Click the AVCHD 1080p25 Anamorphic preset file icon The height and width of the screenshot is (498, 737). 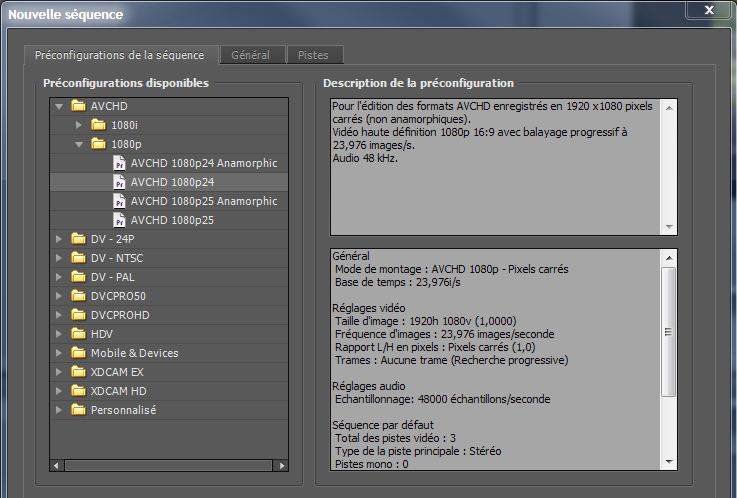click(x=119, y=201)
